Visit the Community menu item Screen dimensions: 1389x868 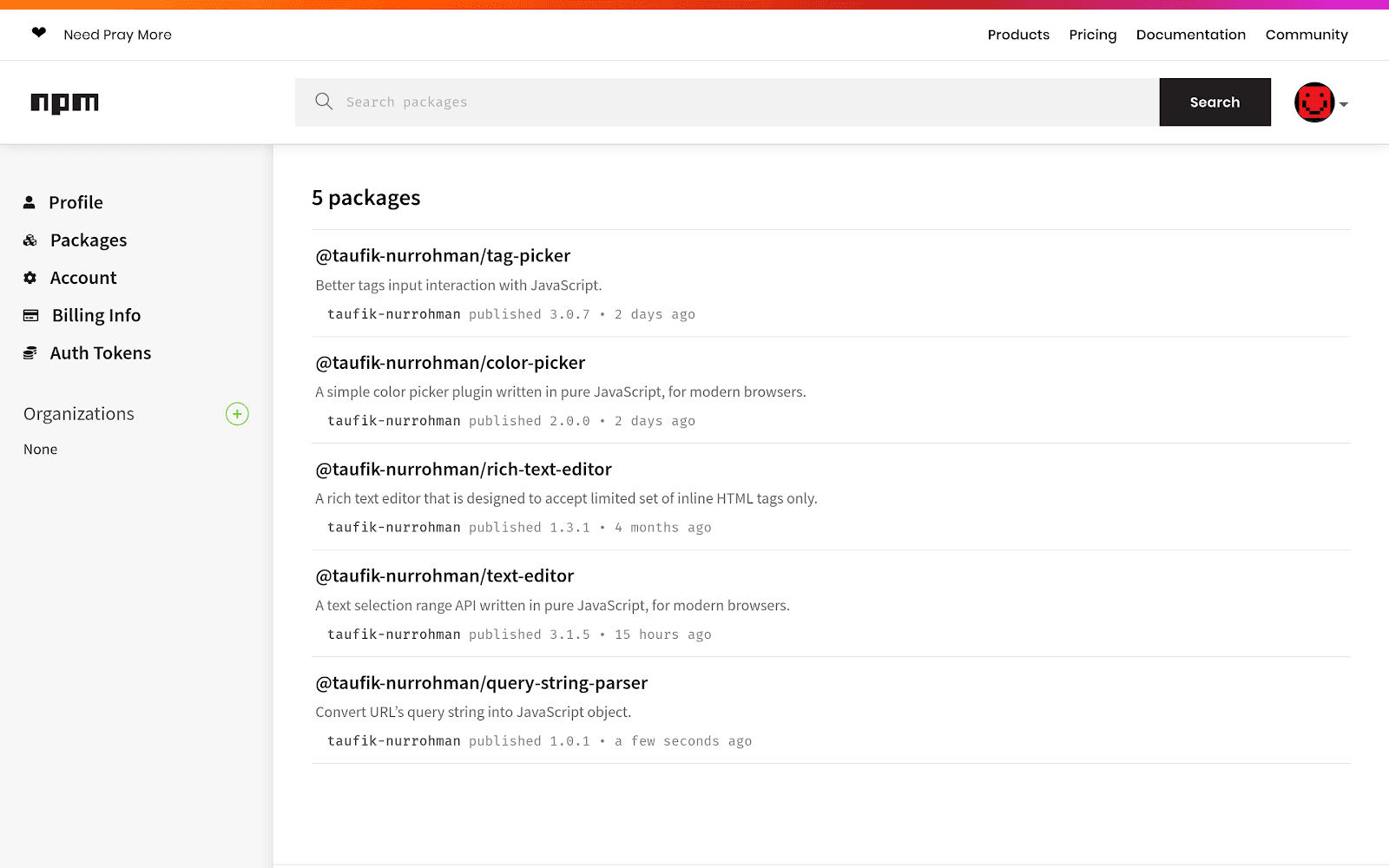click(x=1307, y=35)
